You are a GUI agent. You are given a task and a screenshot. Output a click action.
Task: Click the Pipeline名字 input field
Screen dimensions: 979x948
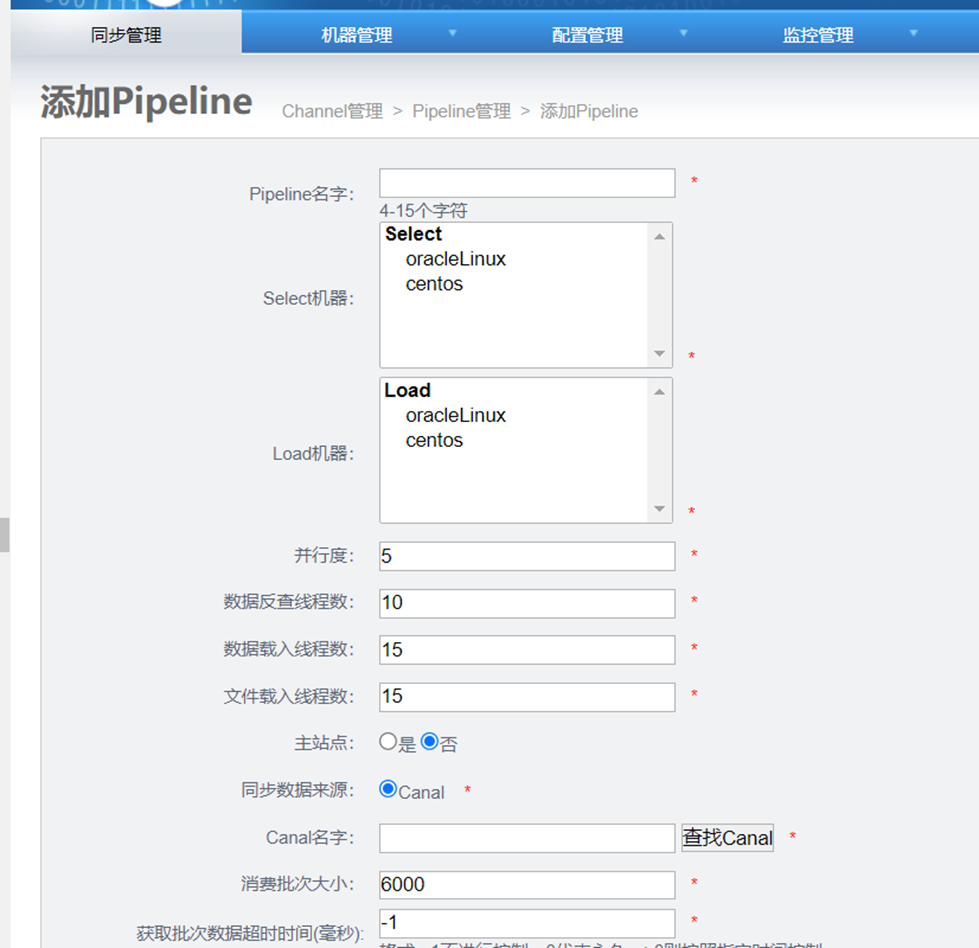coord(527,183)
